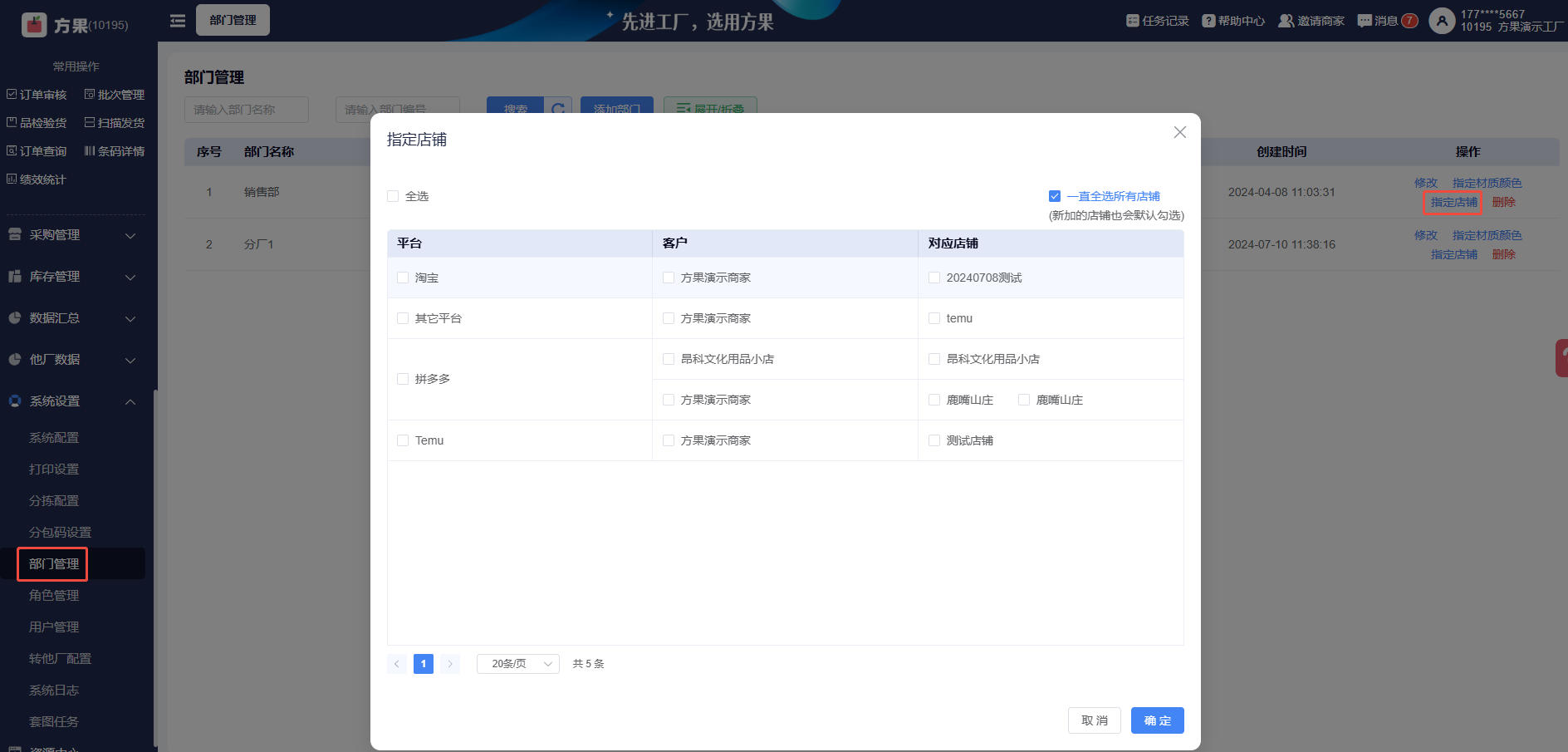The height and width of the screenshot is (752, 1568).
Task: Uncheck 一直全选所有店铺 checkbox
Action: coord(1055,196)
